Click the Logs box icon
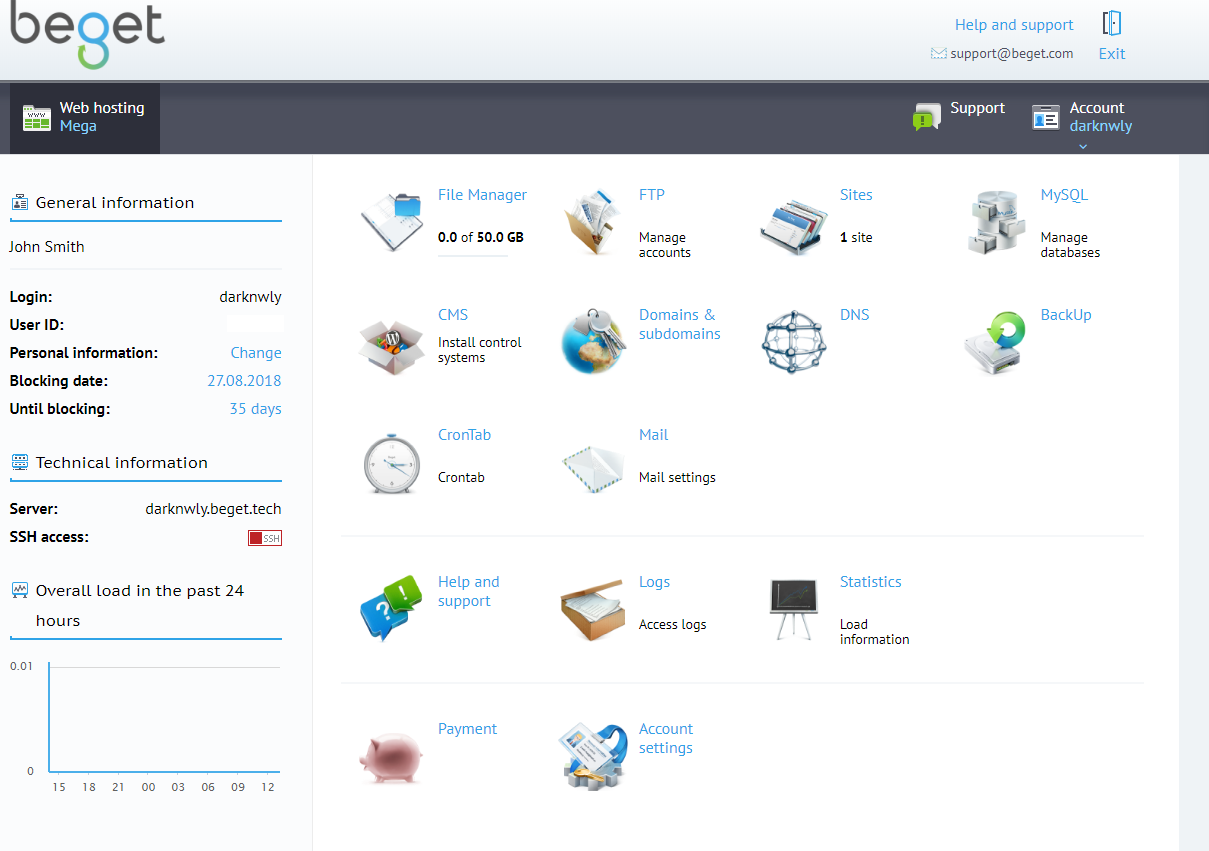This screenshot has width=1209, height=851. (593, 608)
